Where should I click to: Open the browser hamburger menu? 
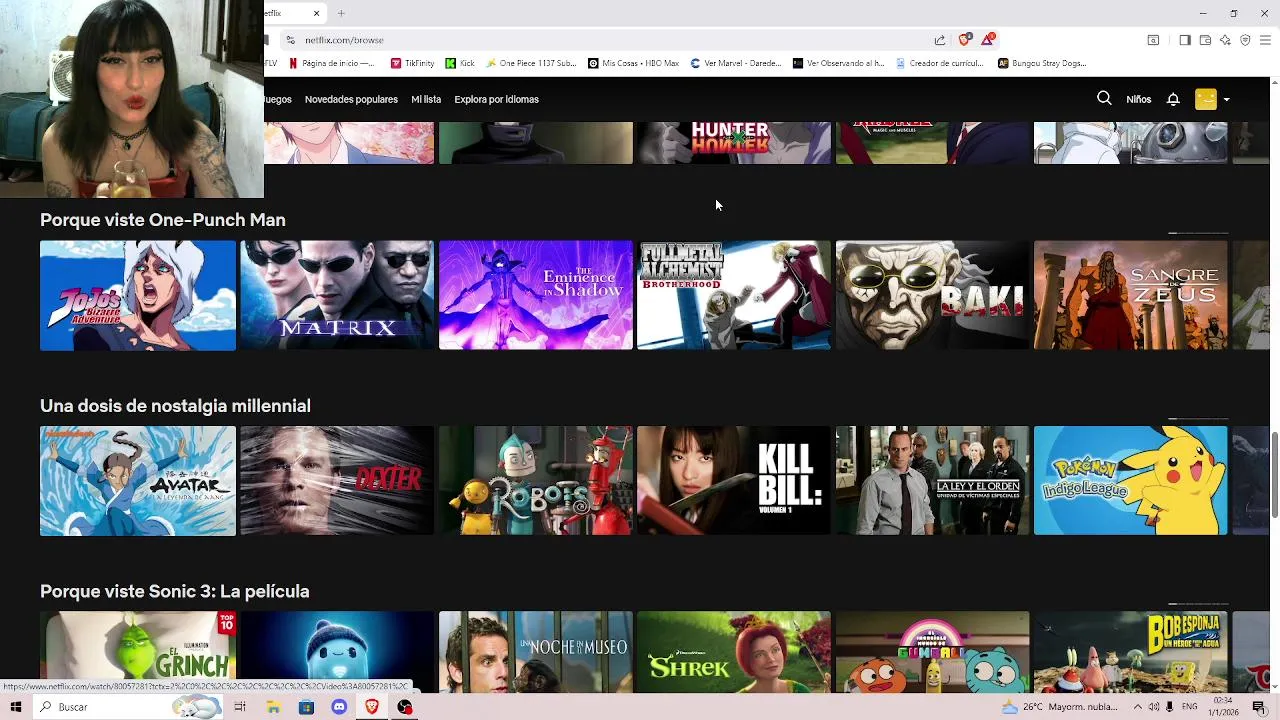click(1265, 40)
